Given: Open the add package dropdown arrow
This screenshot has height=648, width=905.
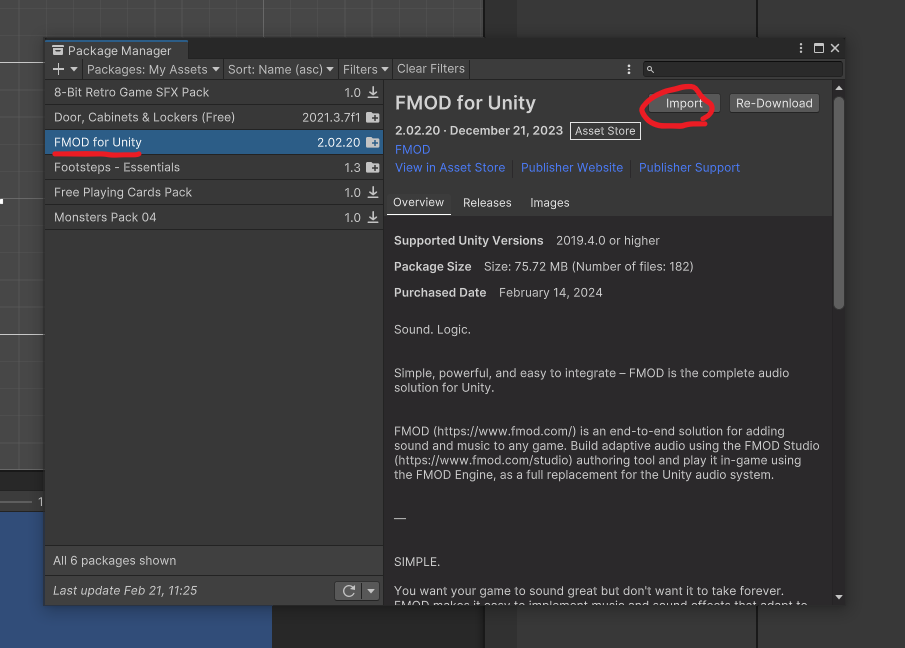Looking at the screenshot, I should (x=74, y=69).
